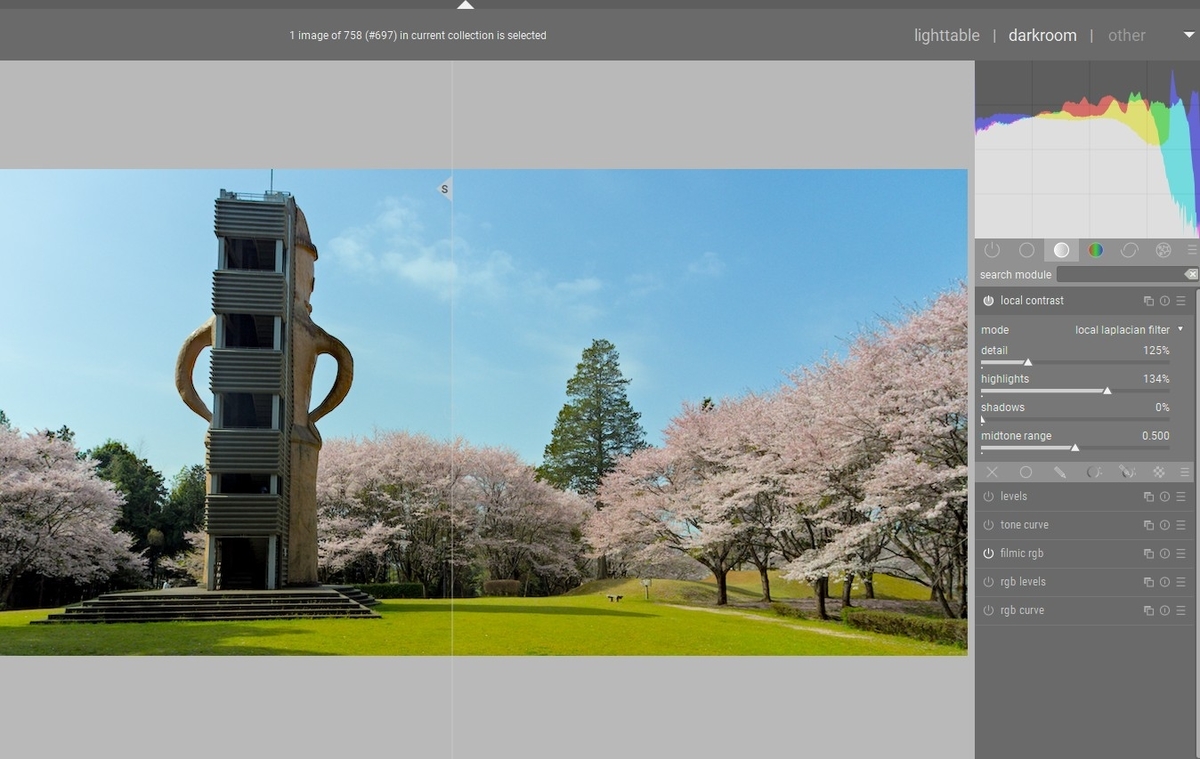This screenshot has height=759, width=1200.
Task: Select the drawn mask pencil icon
Action: tap(1060, 471)
